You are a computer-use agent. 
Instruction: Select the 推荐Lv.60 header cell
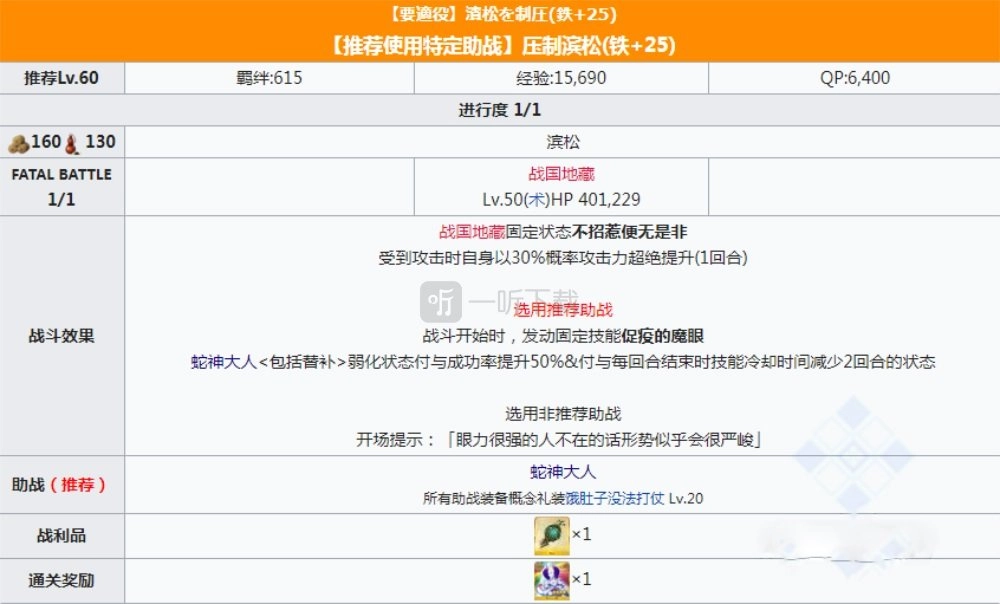(x=62, y=78)
